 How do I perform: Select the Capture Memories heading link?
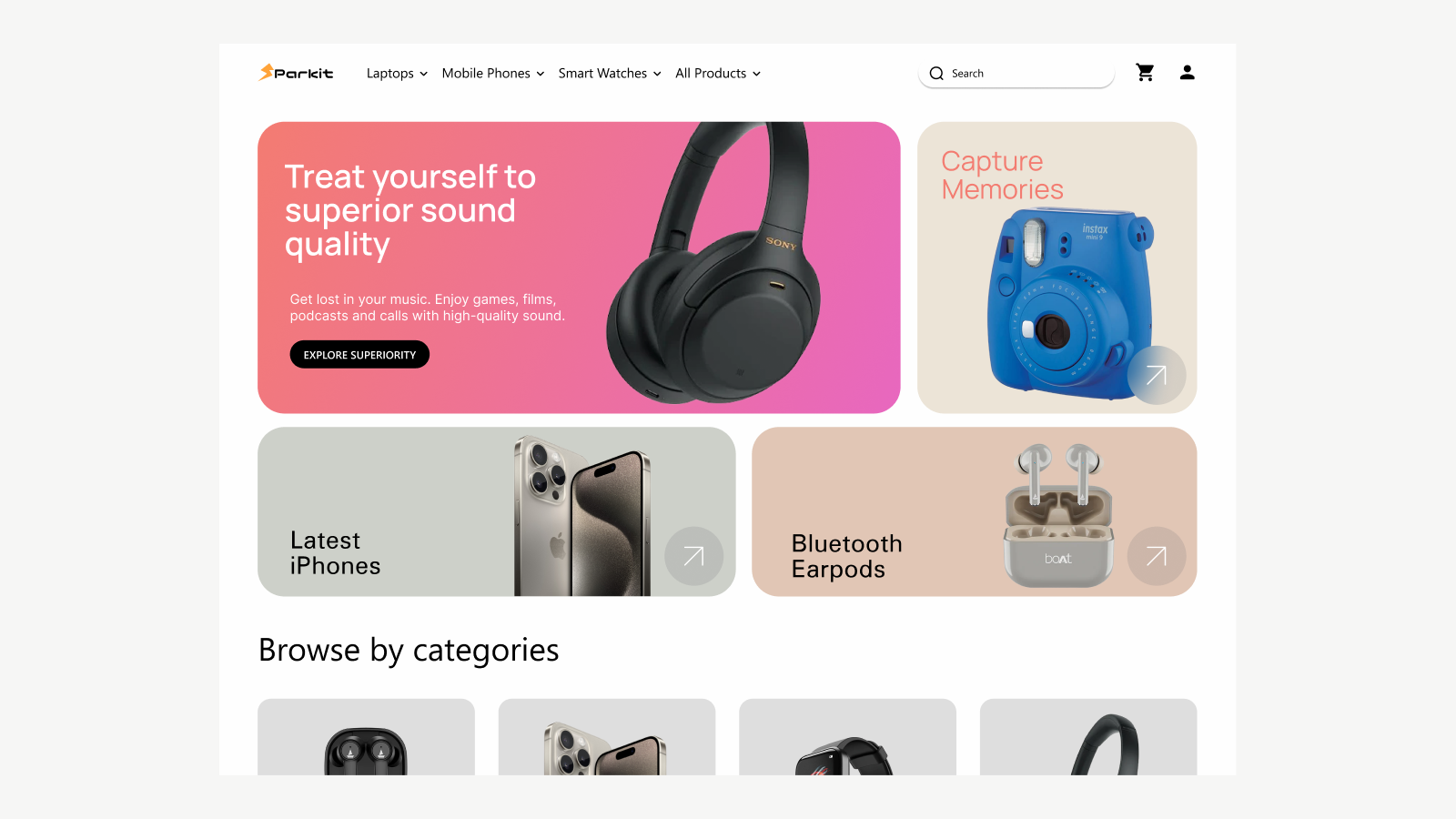[1002, 175]
